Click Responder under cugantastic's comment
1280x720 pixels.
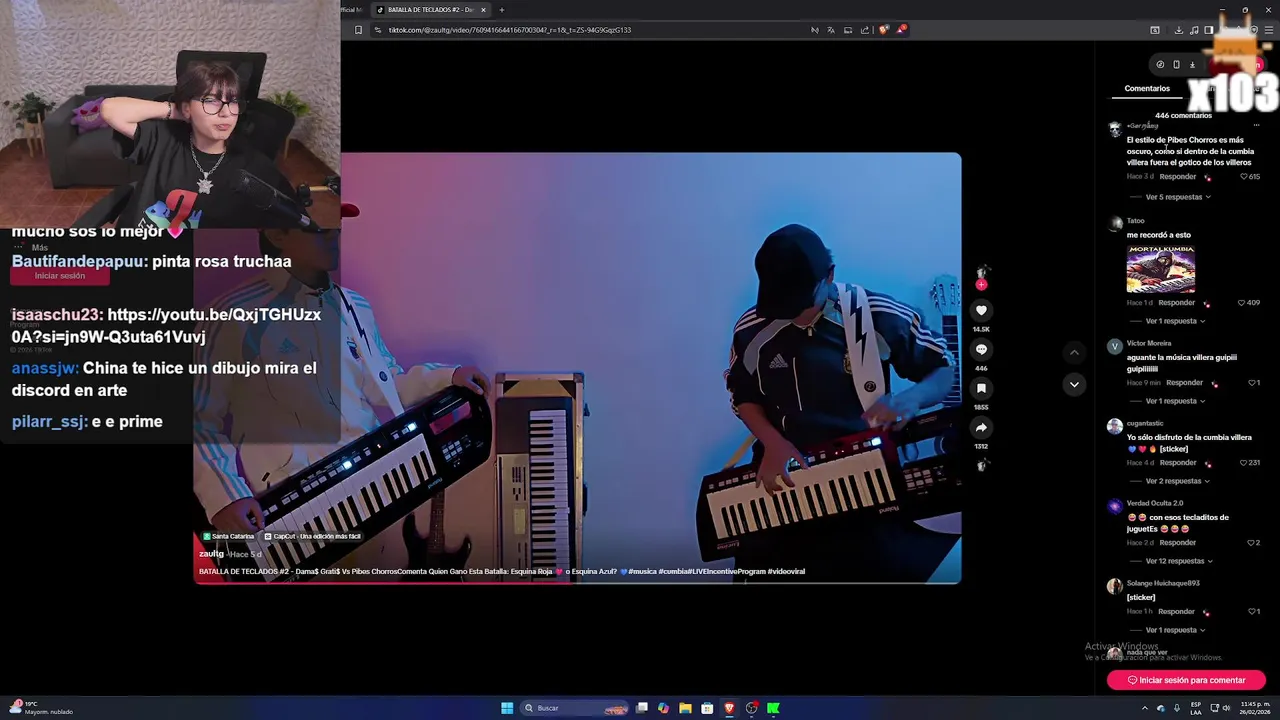tap(1178, 463)
